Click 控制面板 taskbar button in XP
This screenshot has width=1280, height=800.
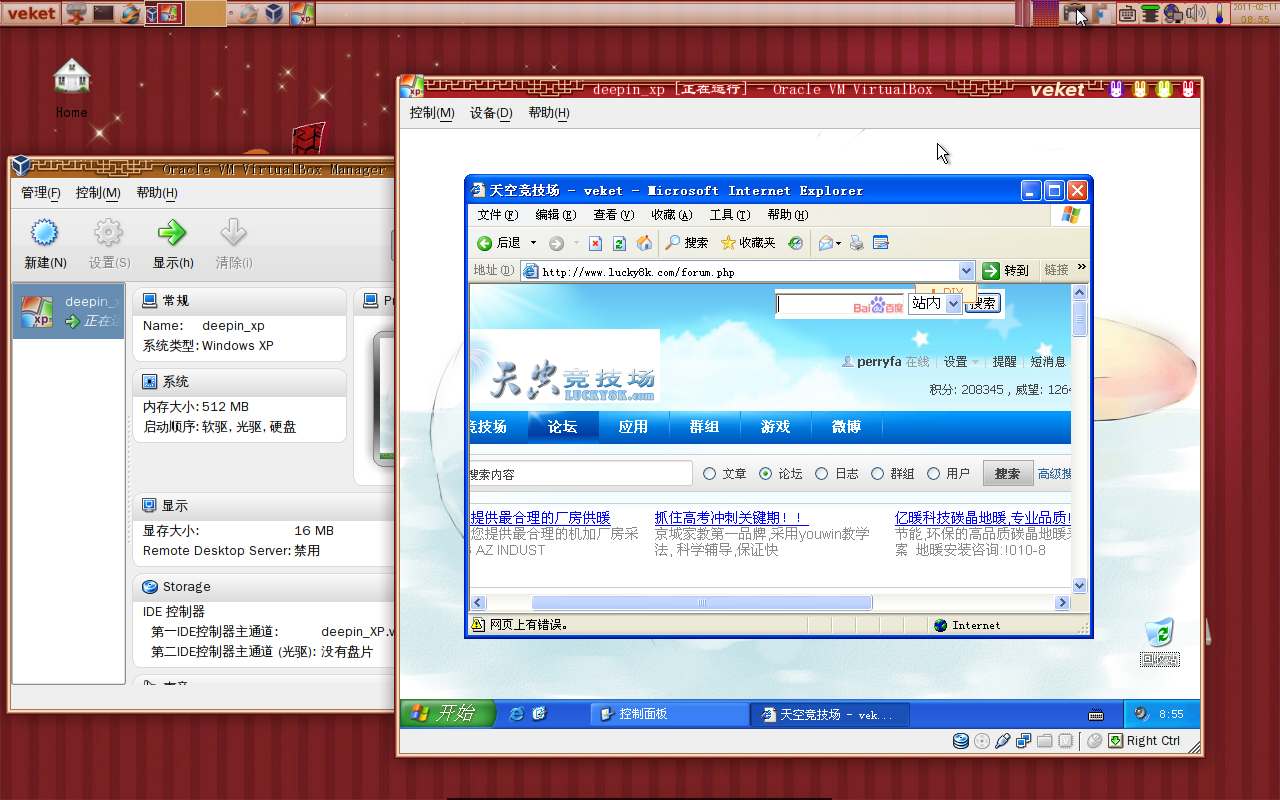coord(669,714)
